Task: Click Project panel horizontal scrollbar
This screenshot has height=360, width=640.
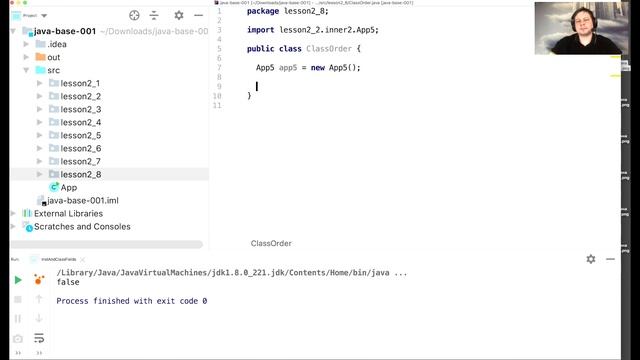Action: (x=107, y=244)
